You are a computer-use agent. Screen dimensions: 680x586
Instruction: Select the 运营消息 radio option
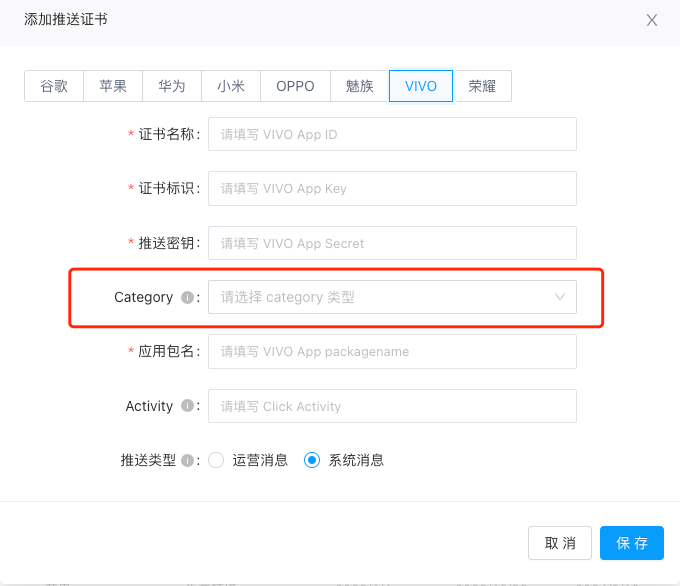tap(216, 460)
